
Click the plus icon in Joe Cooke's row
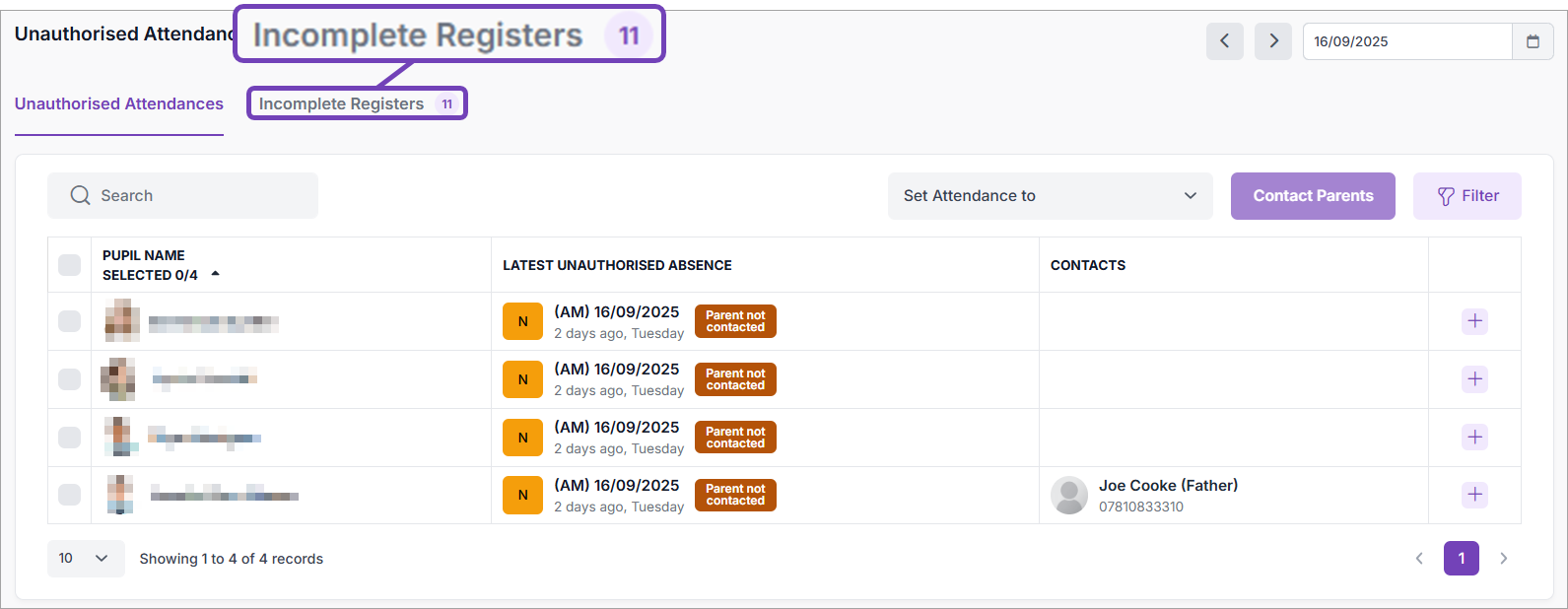point(1474,495)
